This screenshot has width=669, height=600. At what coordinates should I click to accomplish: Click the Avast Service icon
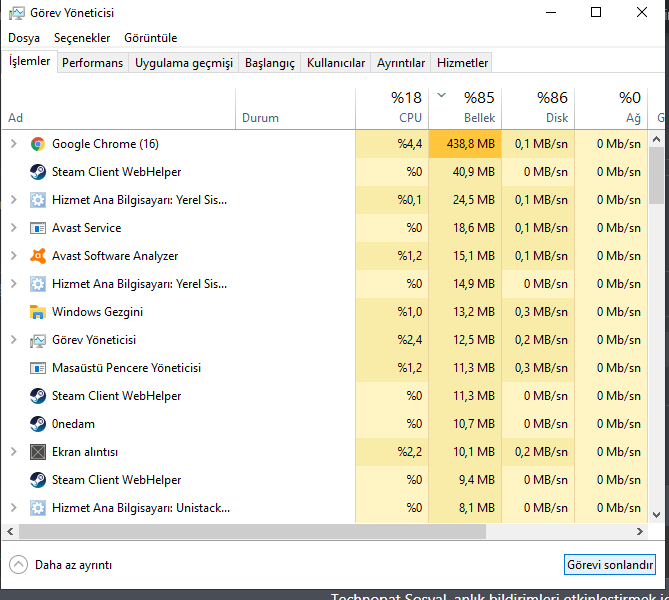click(38, 228)
